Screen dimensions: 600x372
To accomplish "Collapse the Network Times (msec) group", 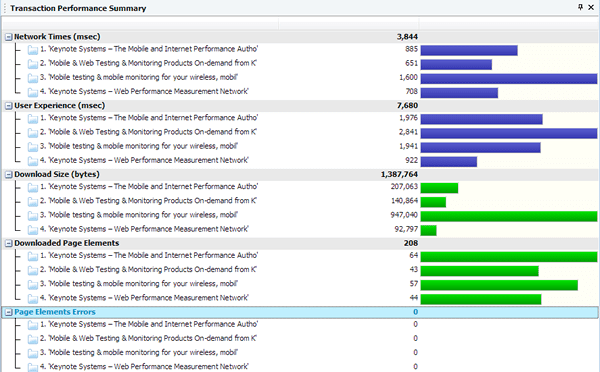I will 8,37.
